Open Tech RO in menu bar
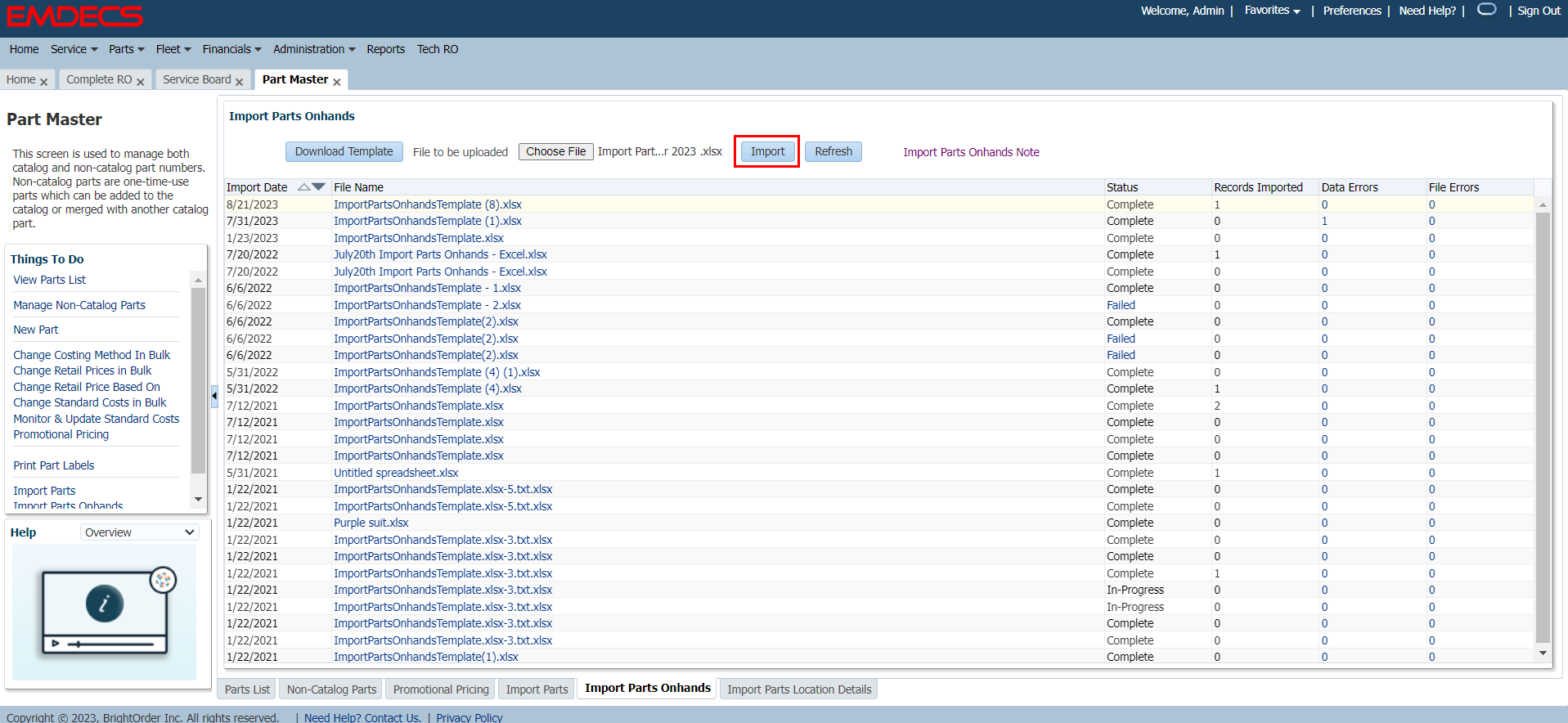This screenshot has width=1568, height=723. [x=438, y=49]
